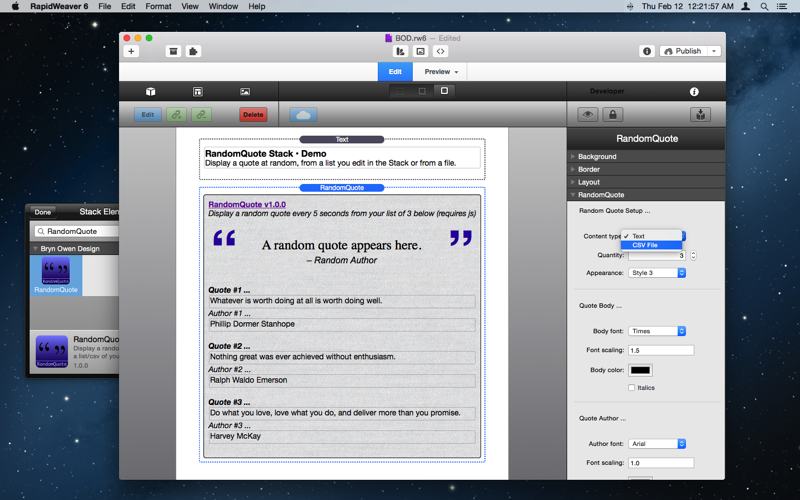Select the RandomQuote stack thumbnail in library
Screen dimensions: 800x500
56,276
